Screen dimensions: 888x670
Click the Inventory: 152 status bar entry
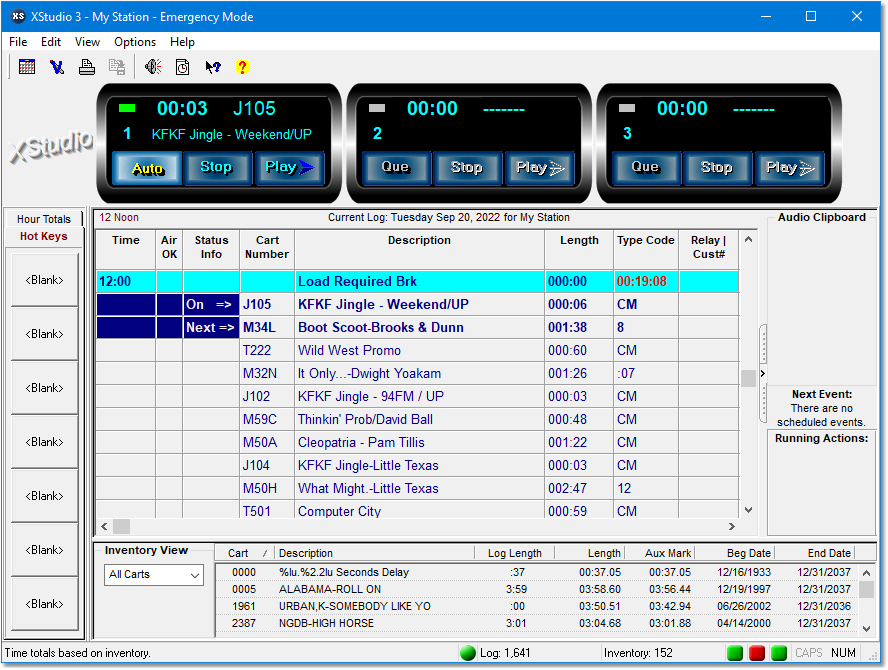(x=638, y=653)
